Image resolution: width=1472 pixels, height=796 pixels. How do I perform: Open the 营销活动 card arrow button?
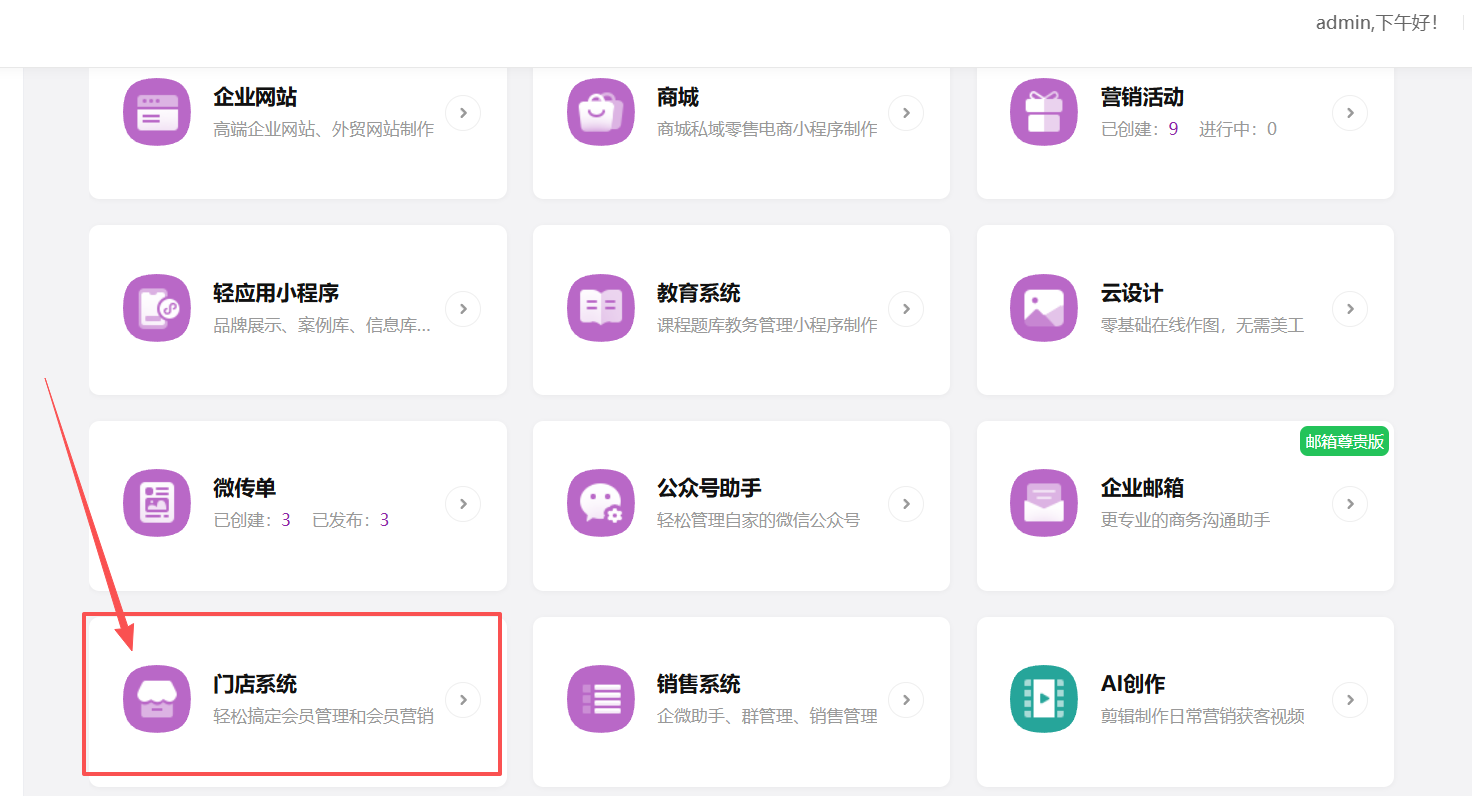[x=1350, y=113]
